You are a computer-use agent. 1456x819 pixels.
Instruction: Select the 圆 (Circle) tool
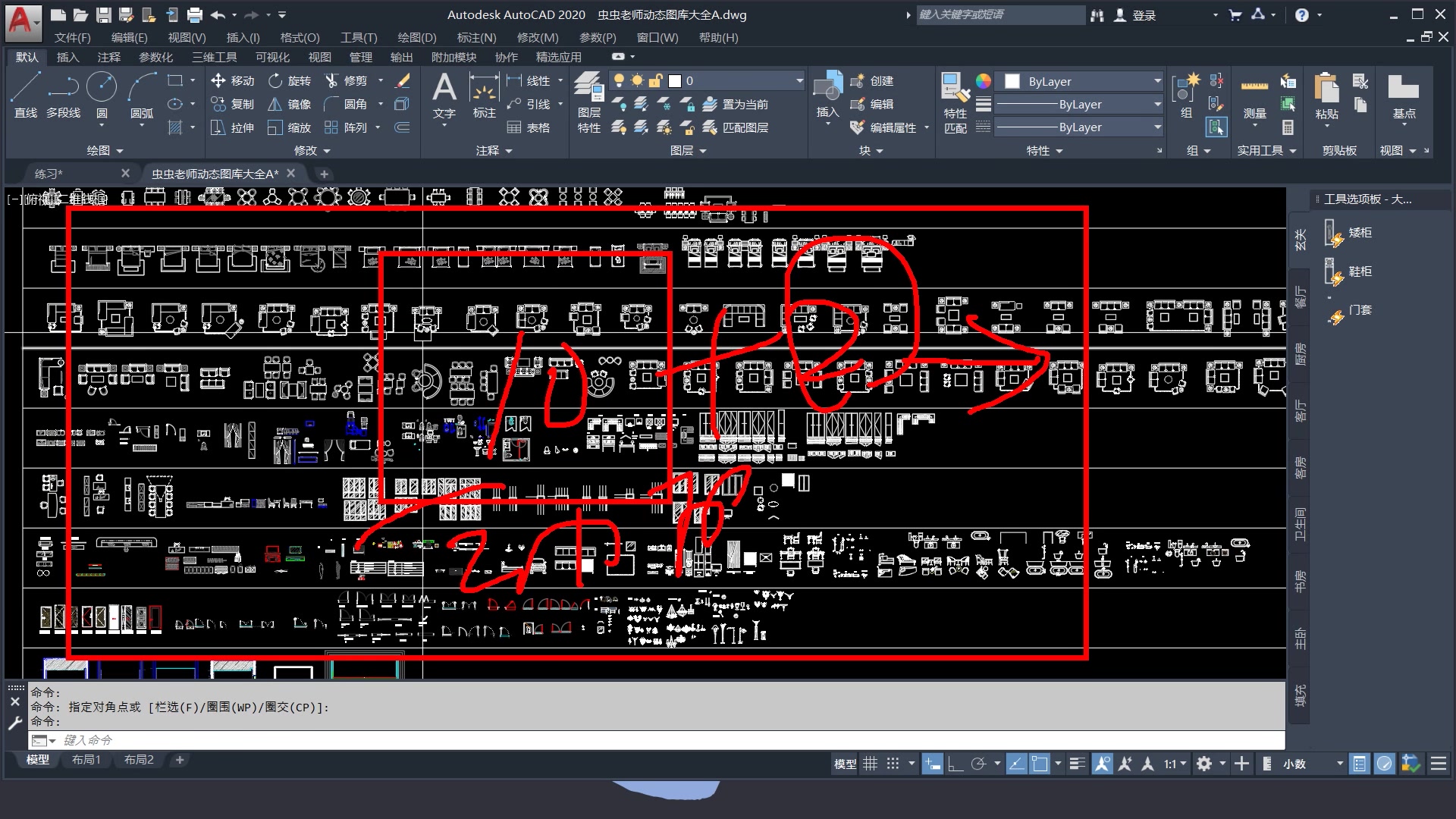pos(102,89)
